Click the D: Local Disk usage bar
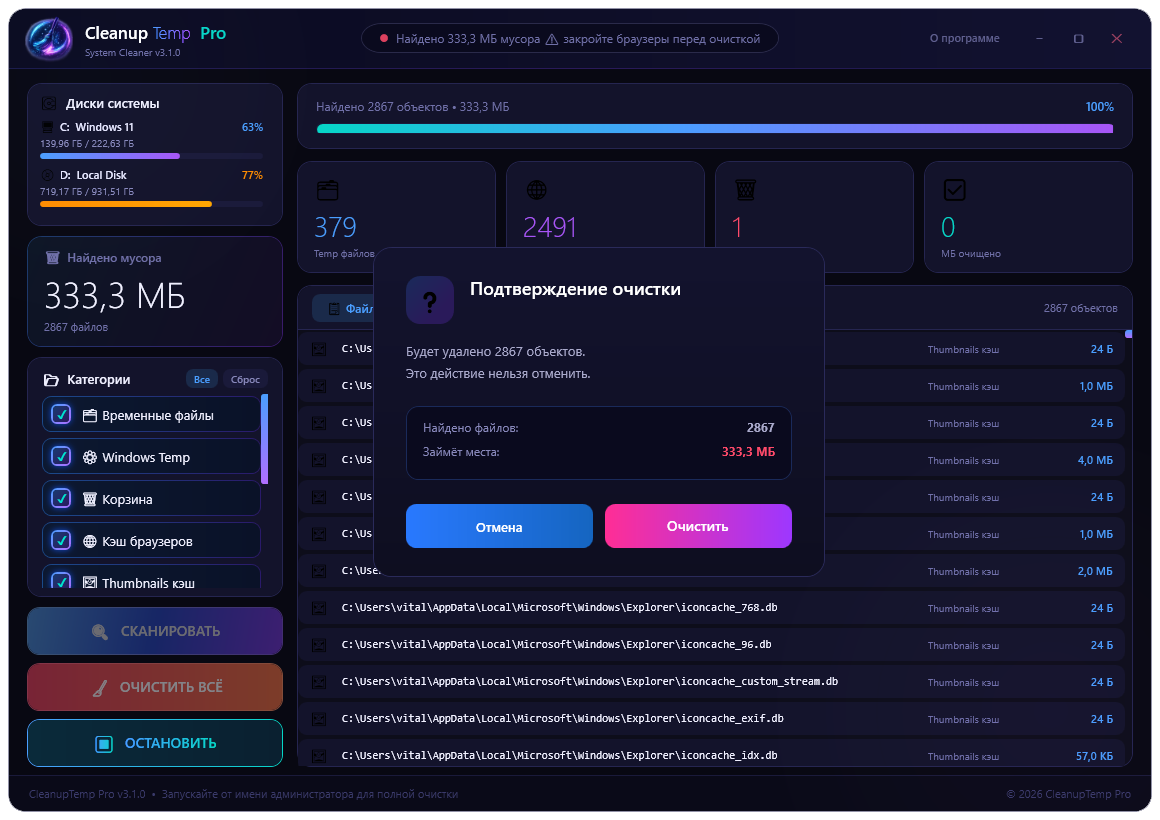 [151, 204]
